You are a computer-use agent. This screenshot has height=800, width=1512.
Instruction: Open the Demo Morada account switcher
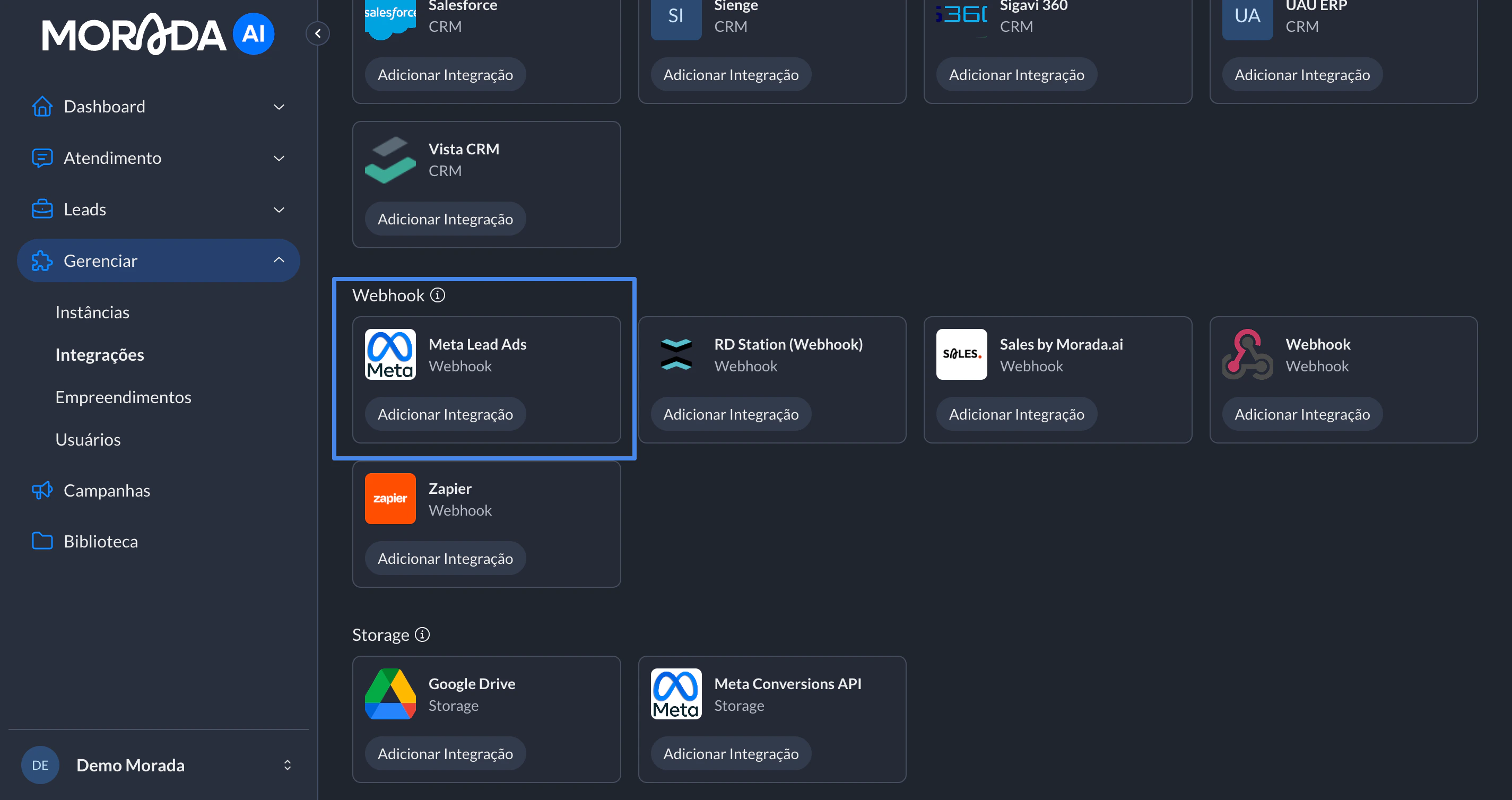click(x=287, y=765)
